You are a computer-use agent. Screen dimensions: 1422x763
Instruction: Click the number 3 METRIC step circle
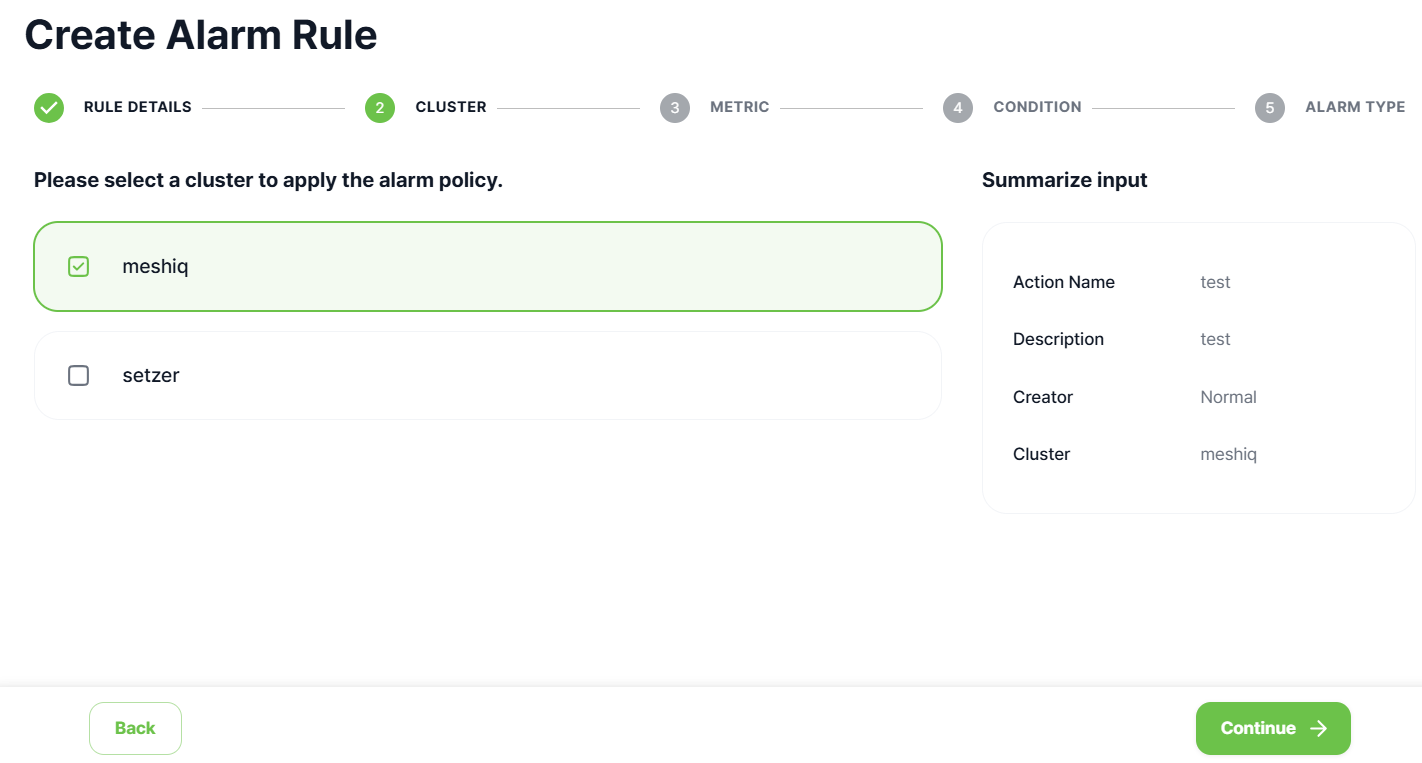tap(675, 107)
